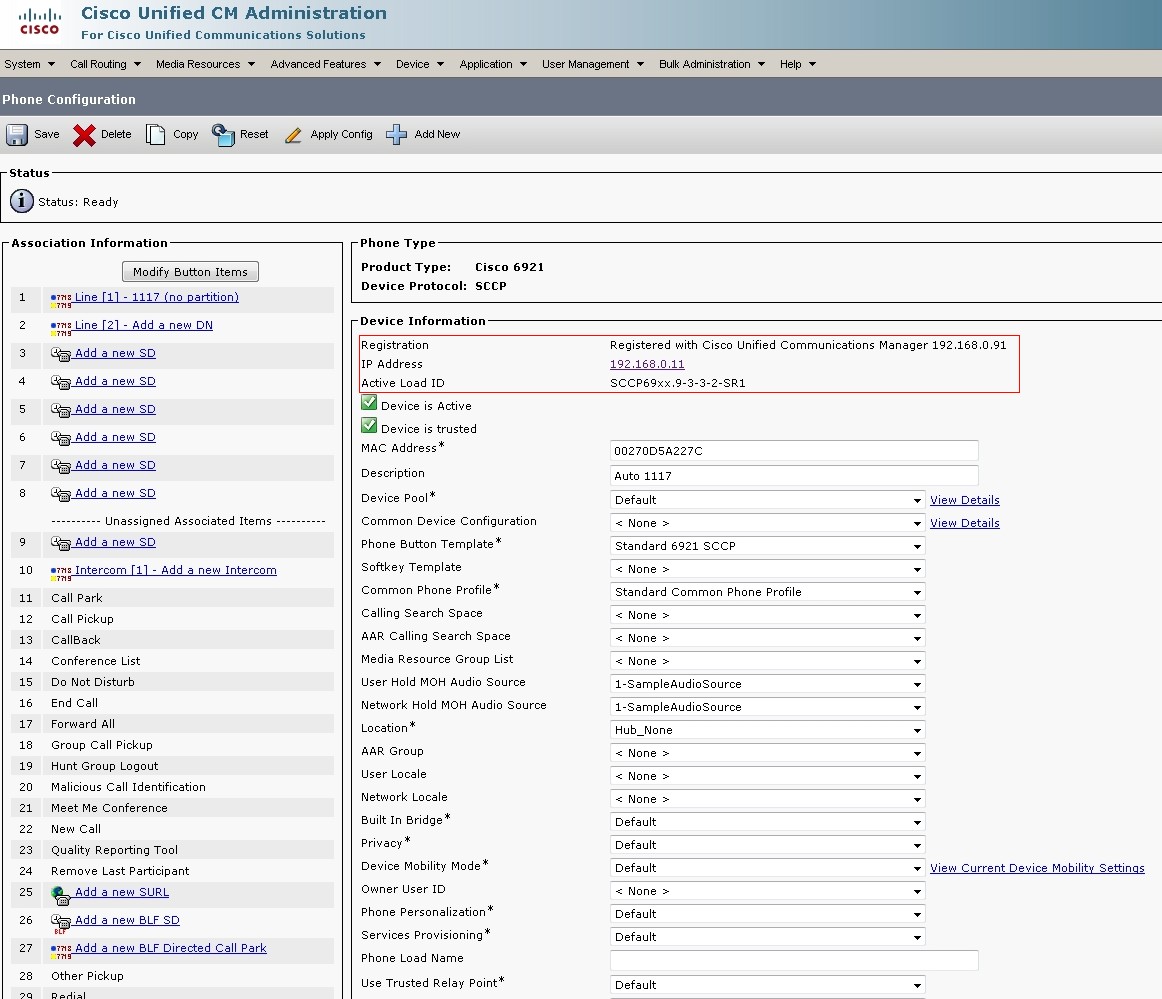Click View Details next to Device Pool

965,500
